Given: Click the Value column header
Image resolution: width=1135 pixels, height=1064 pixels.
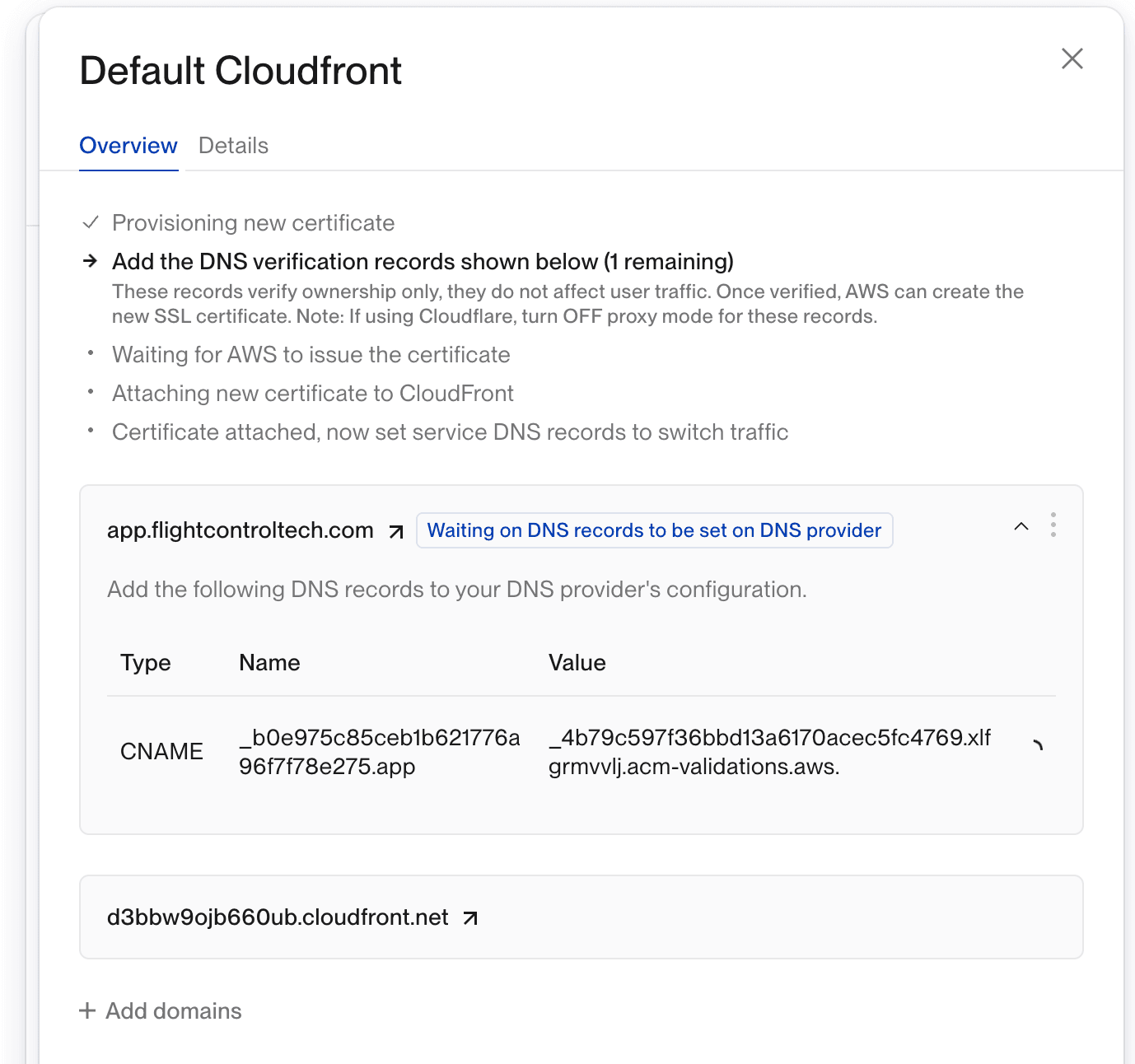Looking at the screenshot, I should 577,663.
